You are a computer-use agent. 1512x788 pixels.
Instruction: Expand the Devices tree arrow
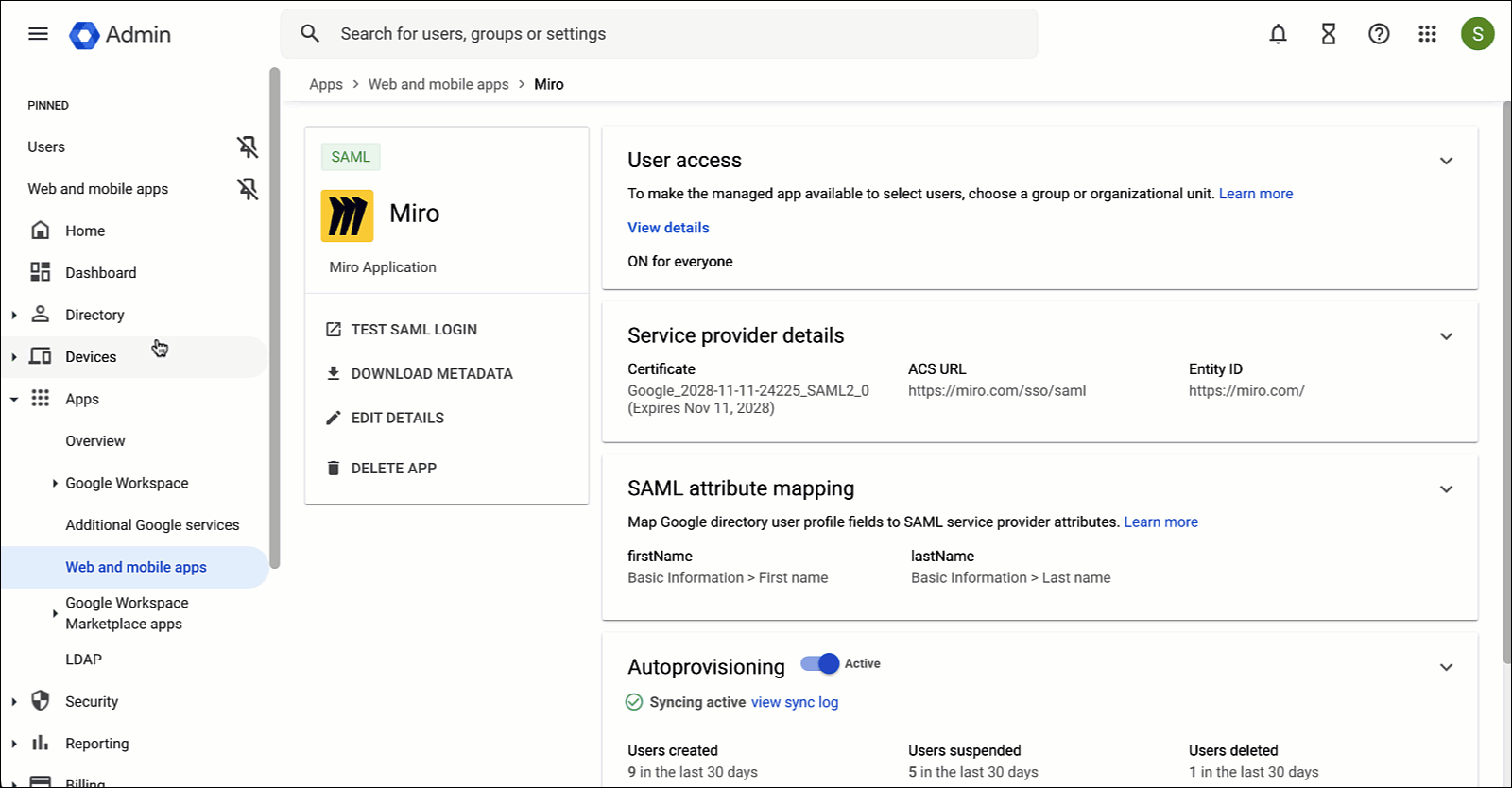14,357
